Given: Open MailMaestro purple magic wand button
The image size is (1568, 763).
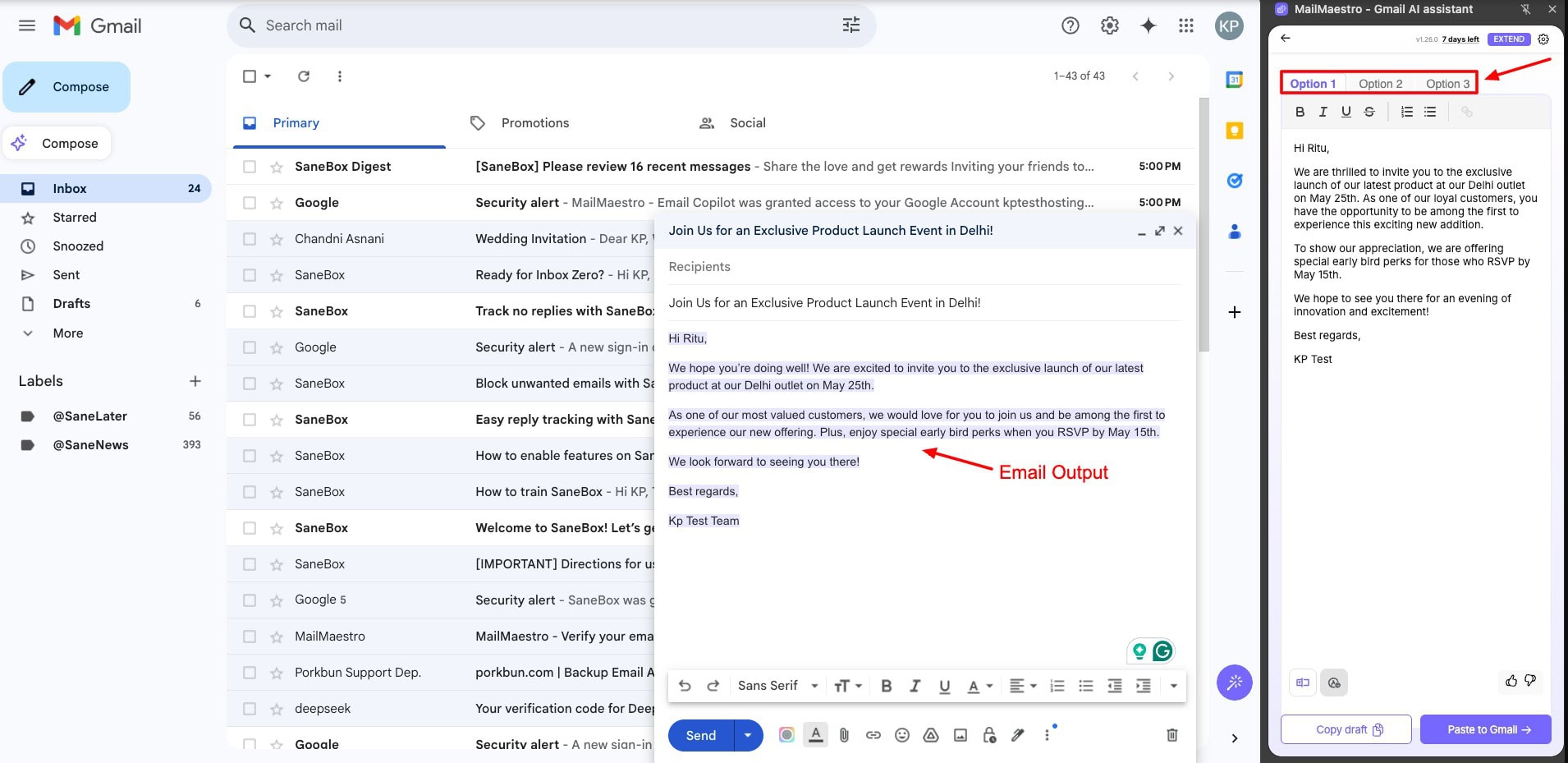Looking at the screenshot, I should [1234, 683].
